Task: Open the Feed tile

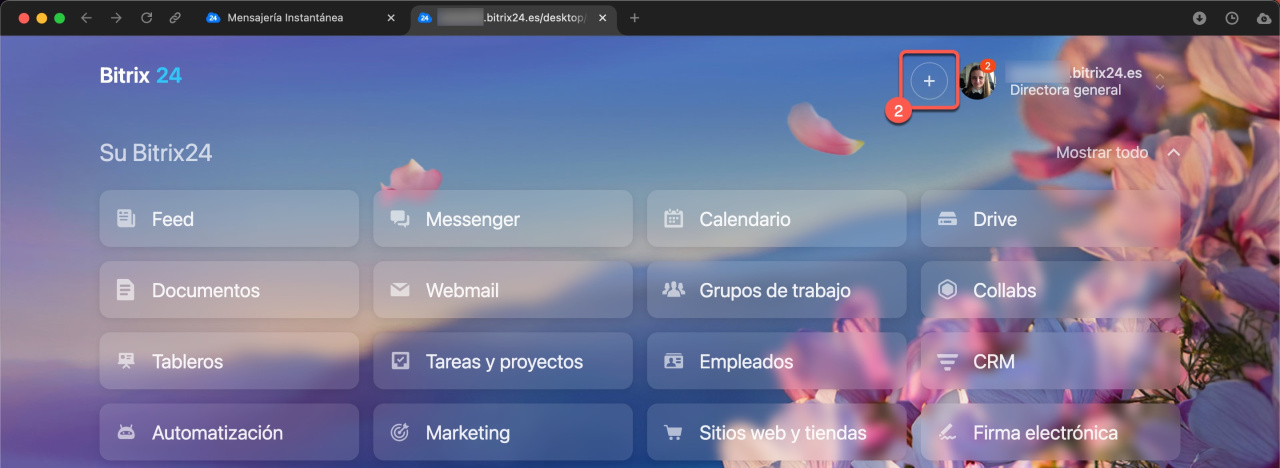Action: pyautogui.click(x=229, y=219)
